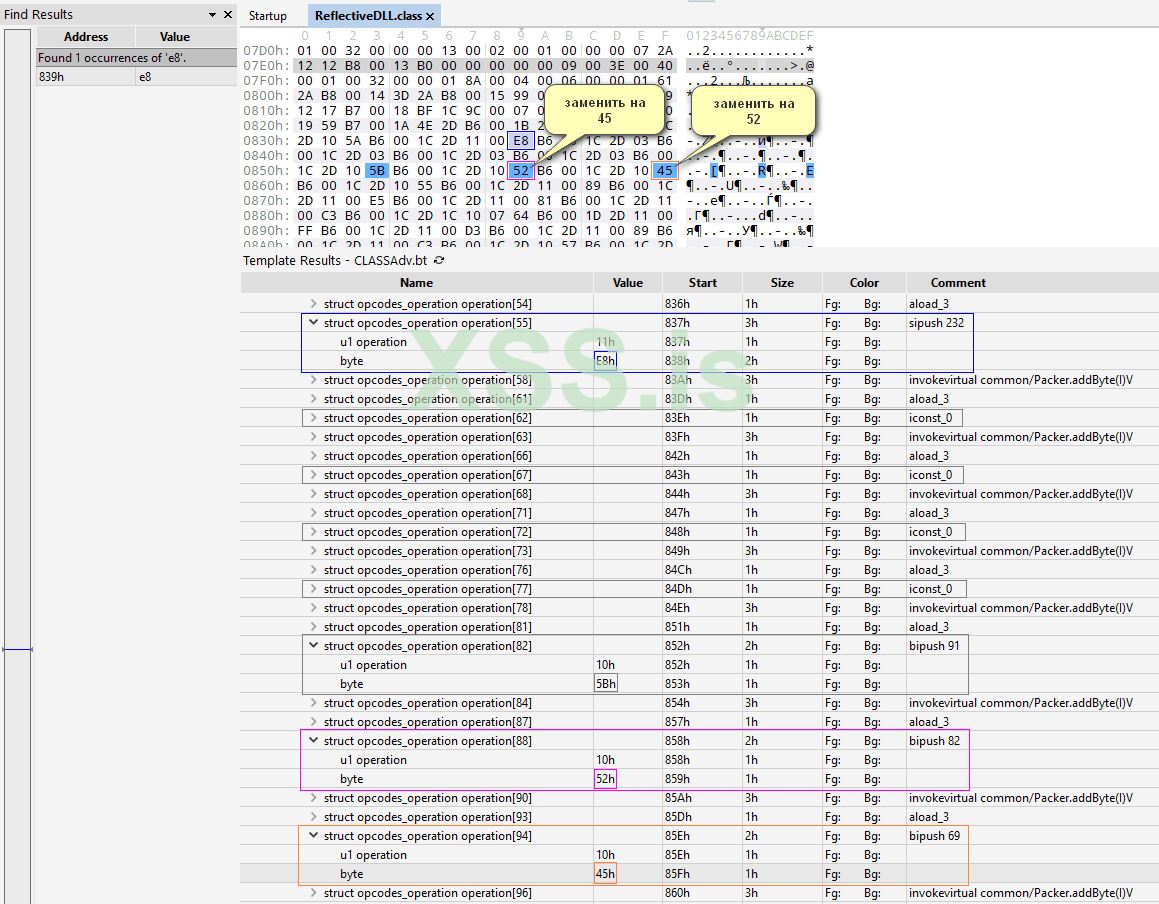Collapse the operation[55] struct node
Image resolution: width=1159 pixels, height=904 pixels.
314,323
